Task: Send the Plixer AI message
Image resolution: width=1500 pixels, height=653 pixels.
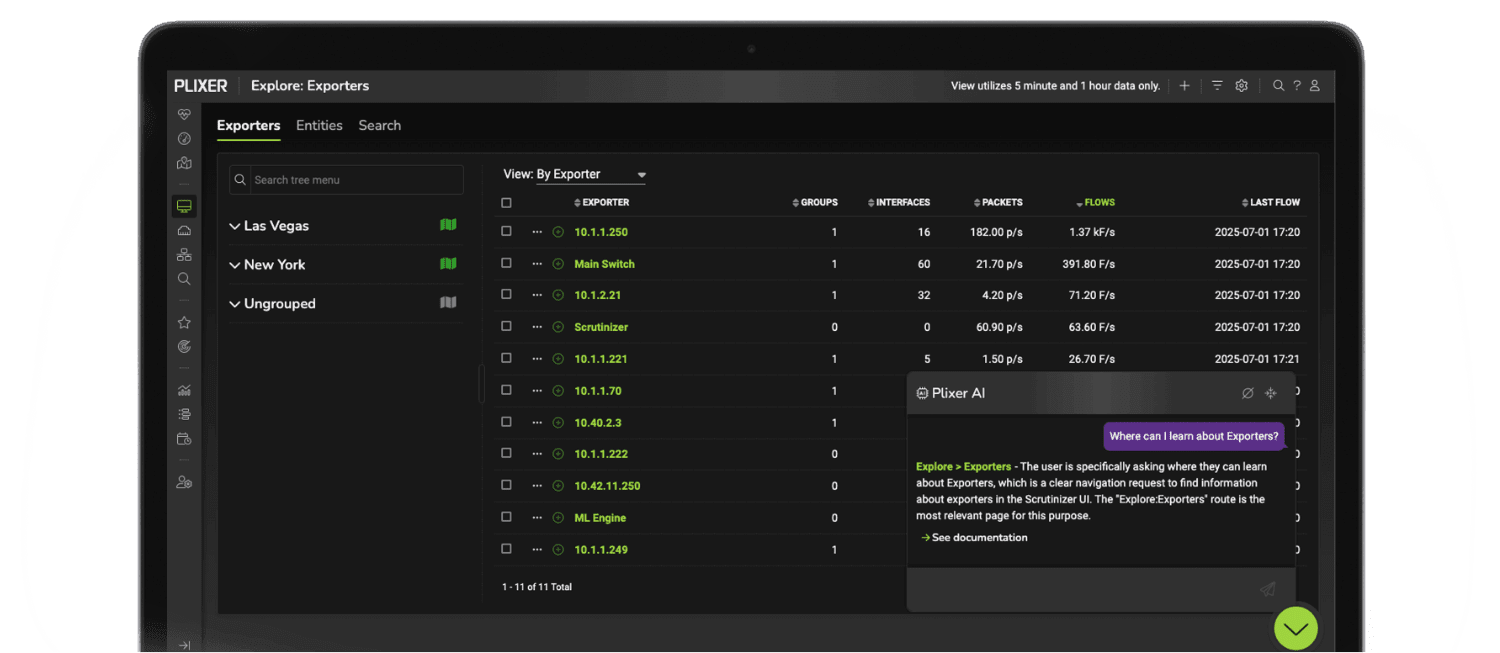Action: point(1268,589)
